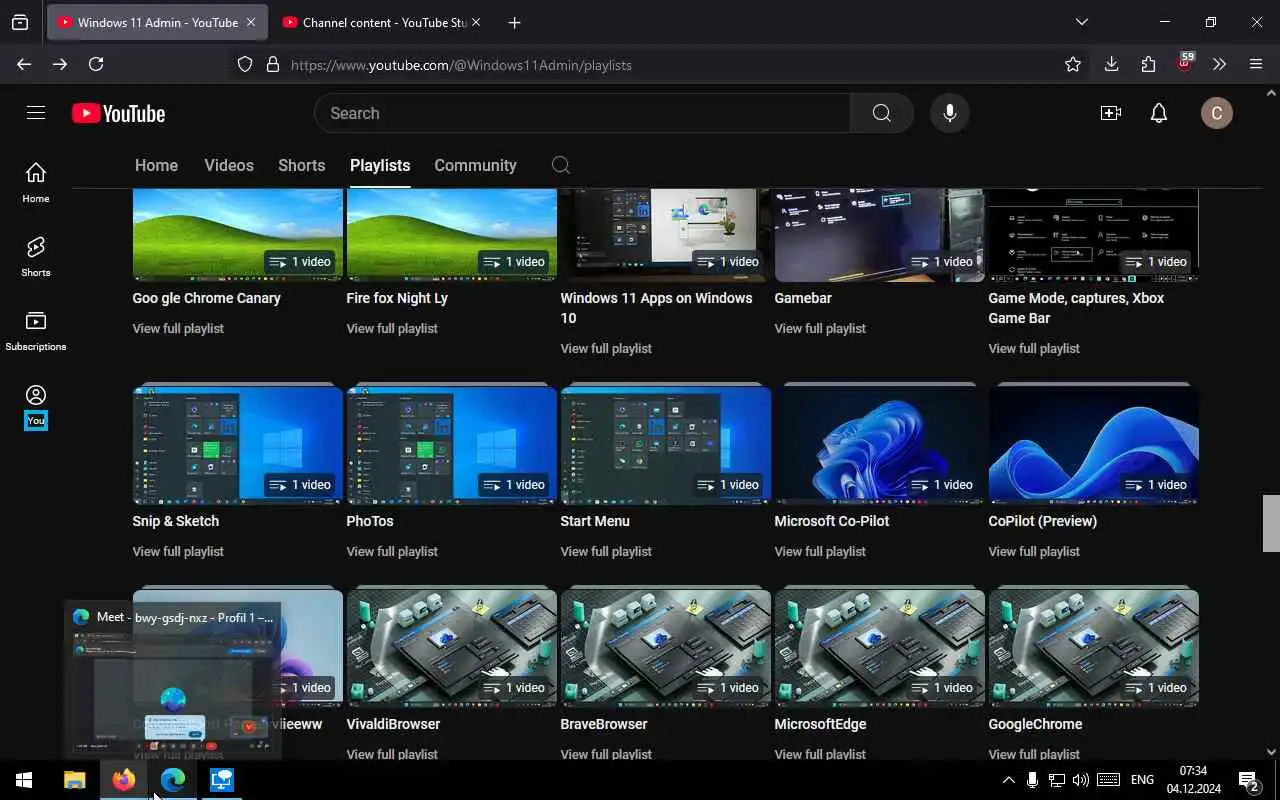This screenshot has height=800, width=1280.
Task: Search within the channel using the magnifier
Action: 561,165
